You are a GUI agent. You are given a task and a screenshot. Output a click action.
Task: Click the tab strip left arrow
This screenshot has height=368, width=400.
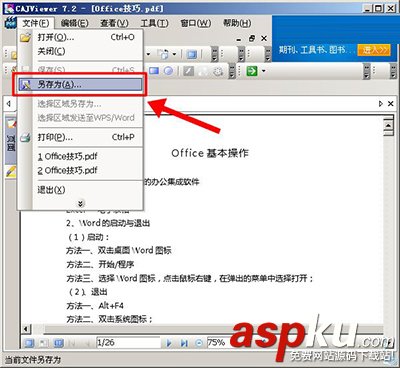[x=8, y=104]
